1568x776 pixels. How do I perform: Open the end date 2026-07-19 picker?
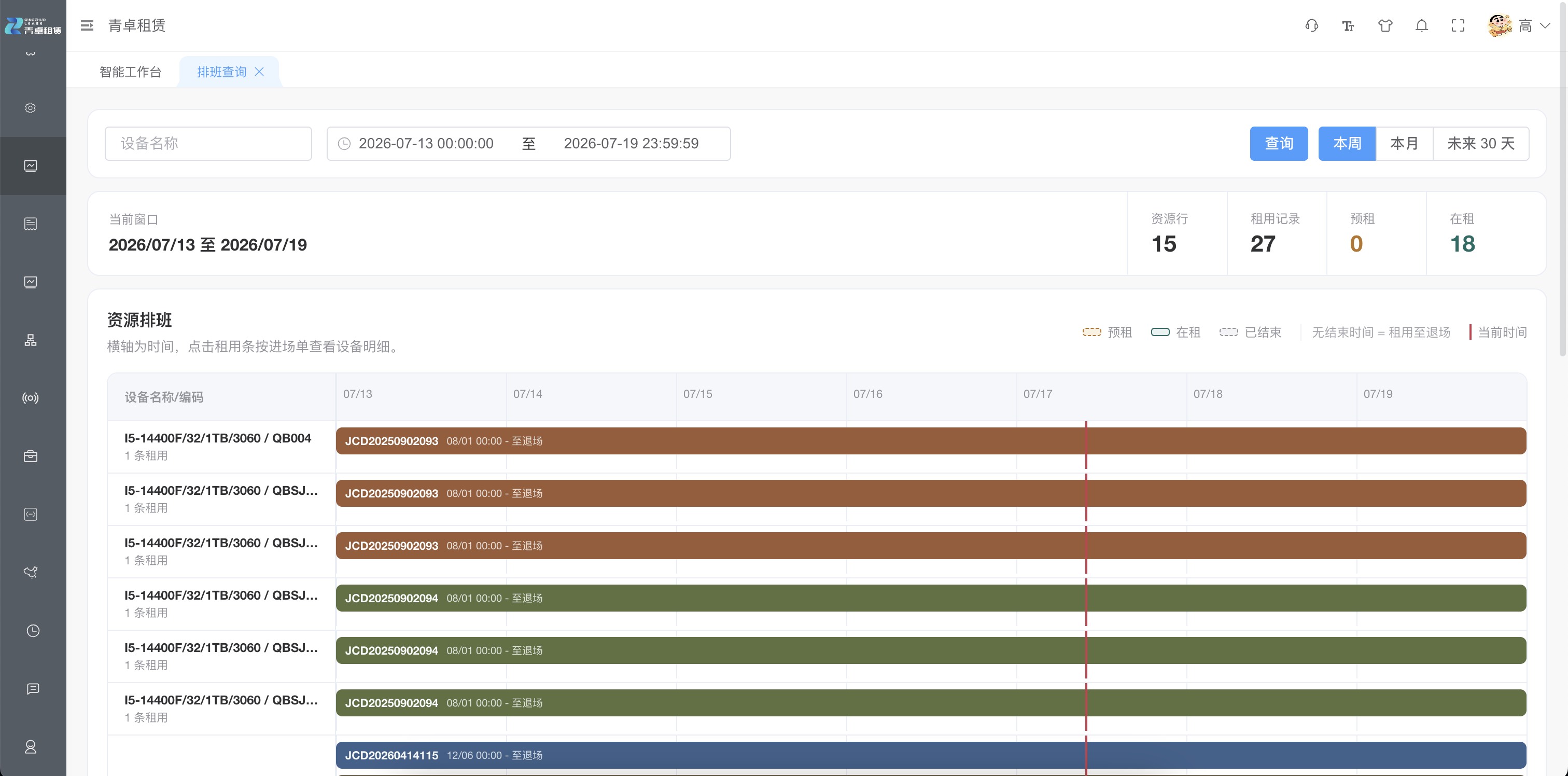coord(631,144)
